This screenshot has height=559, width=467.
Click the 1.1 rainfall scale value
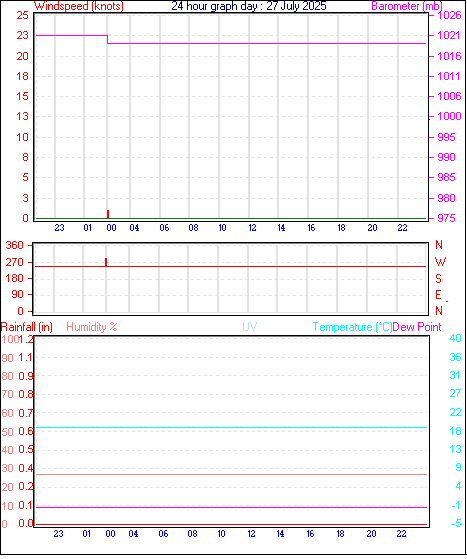[x=25, y=358]
